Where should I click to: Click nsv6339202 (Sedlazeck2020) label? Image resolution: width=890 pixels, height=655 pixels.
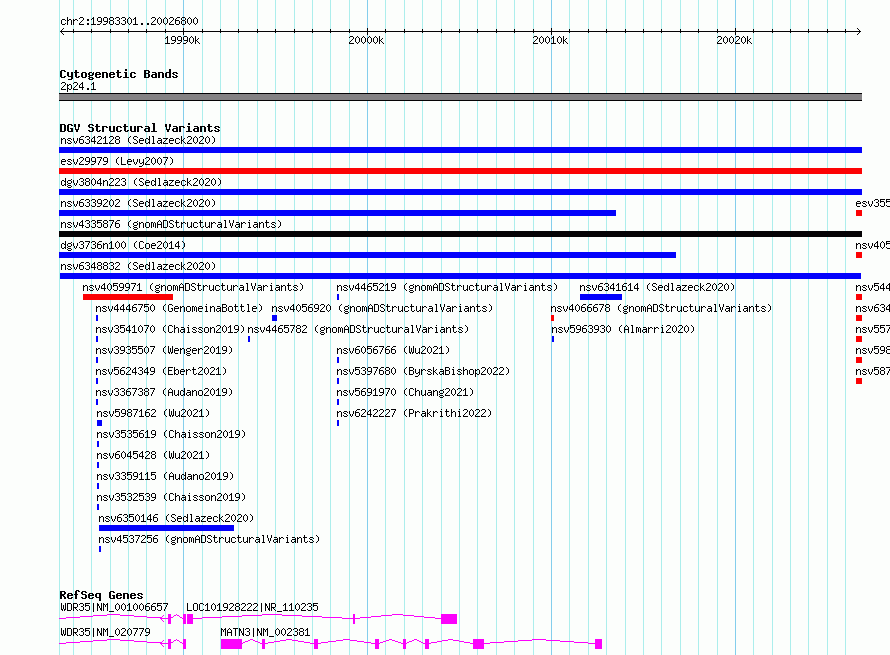[138, 203]
